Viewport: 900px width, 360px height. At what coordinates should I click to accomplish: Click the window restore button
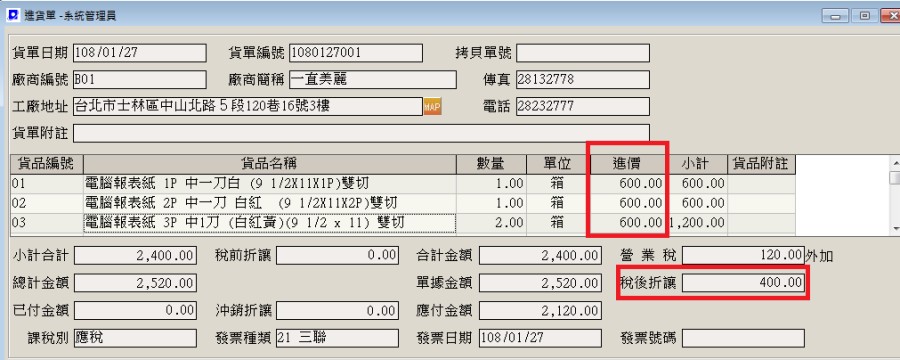(x=864, y=16)
